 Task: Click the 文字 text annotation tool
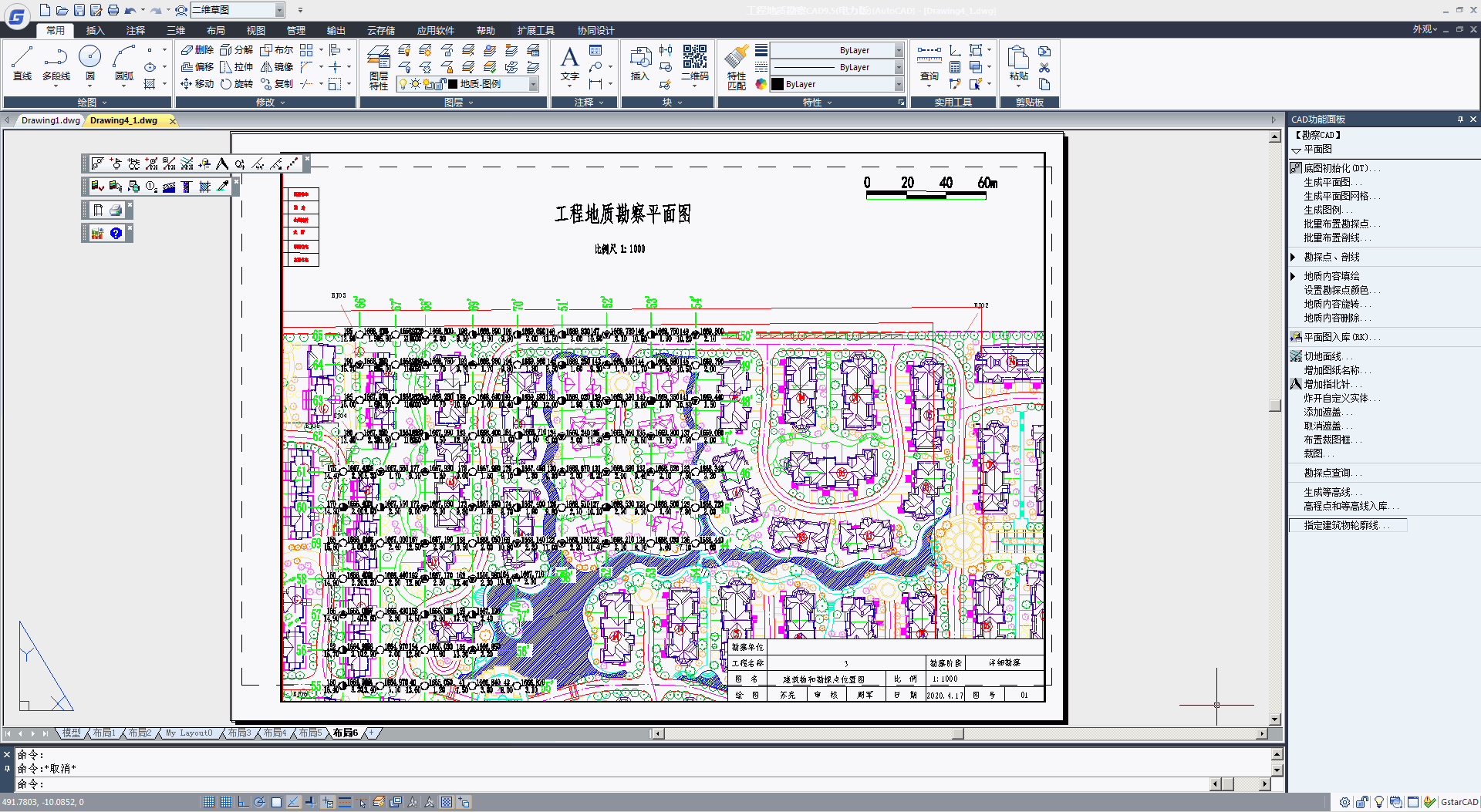click(x=569, y=63)
